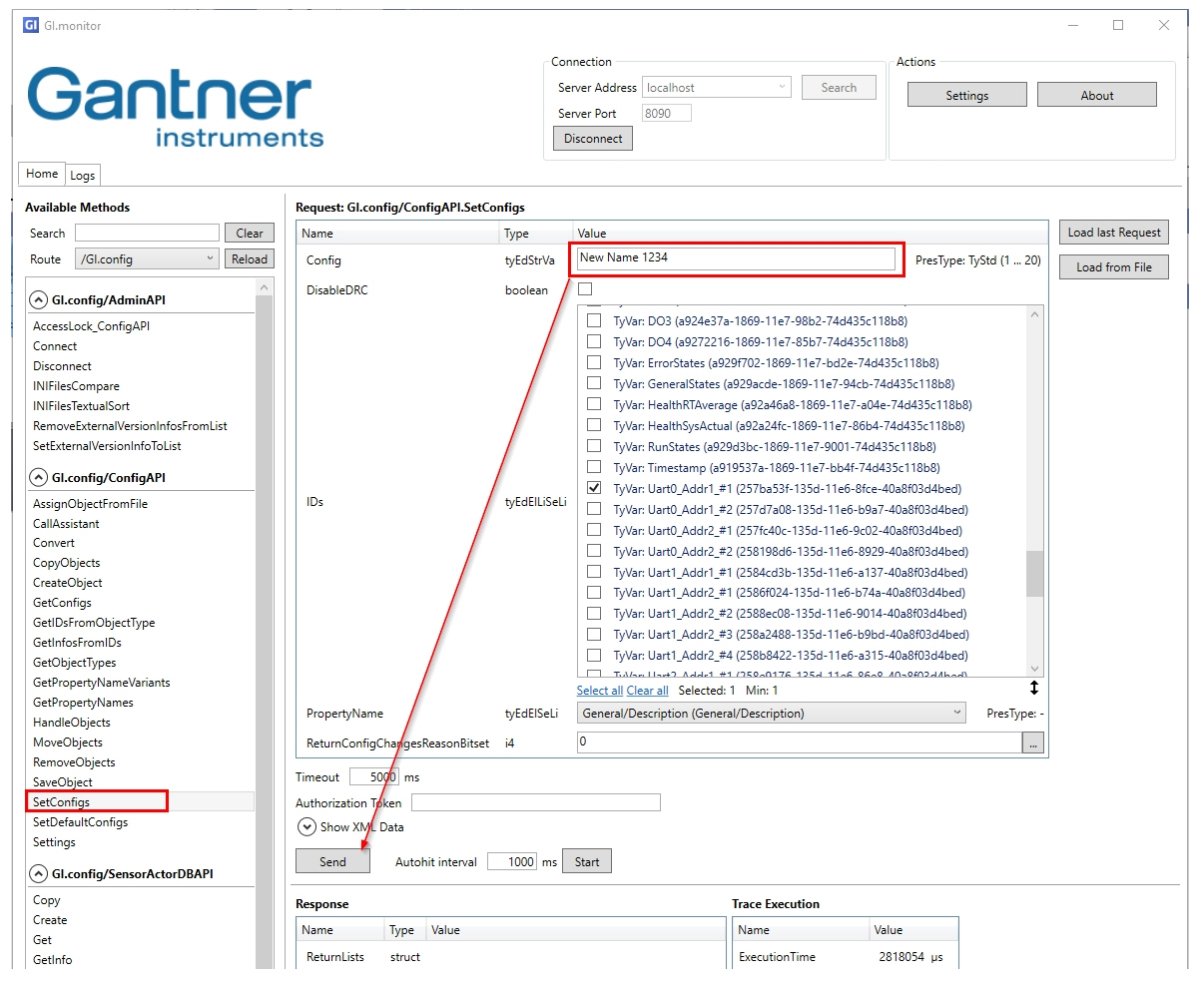
Task: Select the Connect method under AdminAPI
Action: 55,345
